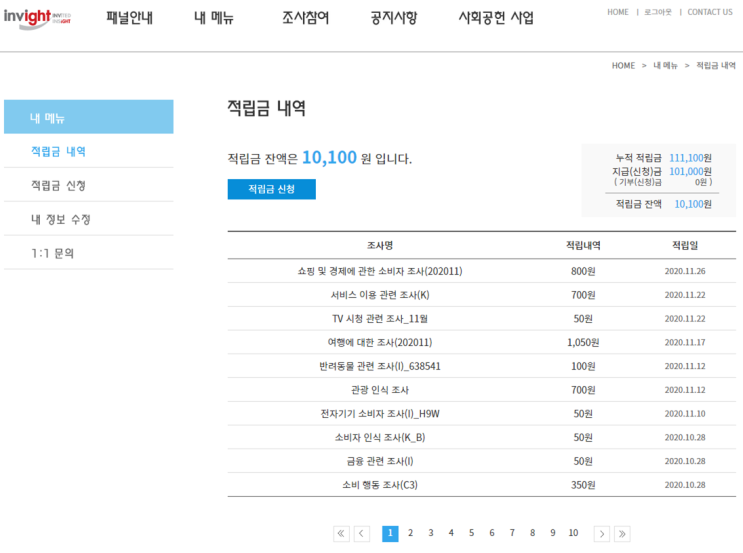Click row 금융 관련 조사(I)
The width and height of the screenshot is (743, 553).
point(482,461)
